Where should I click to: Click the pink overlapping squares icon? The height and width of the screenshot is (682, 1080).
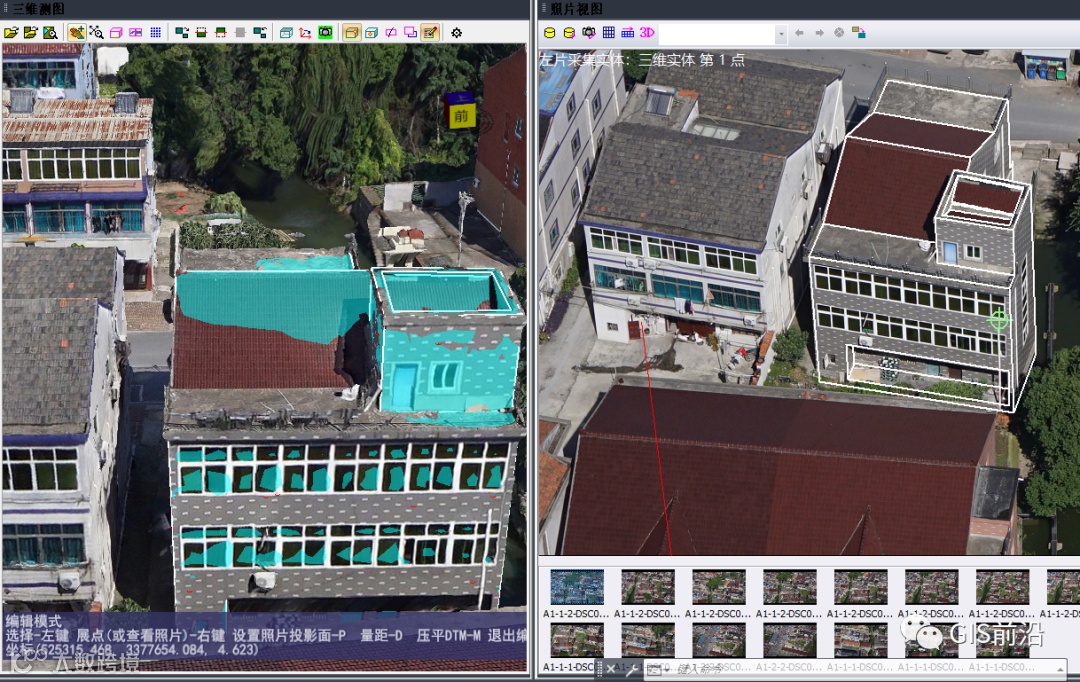(411, 32)
